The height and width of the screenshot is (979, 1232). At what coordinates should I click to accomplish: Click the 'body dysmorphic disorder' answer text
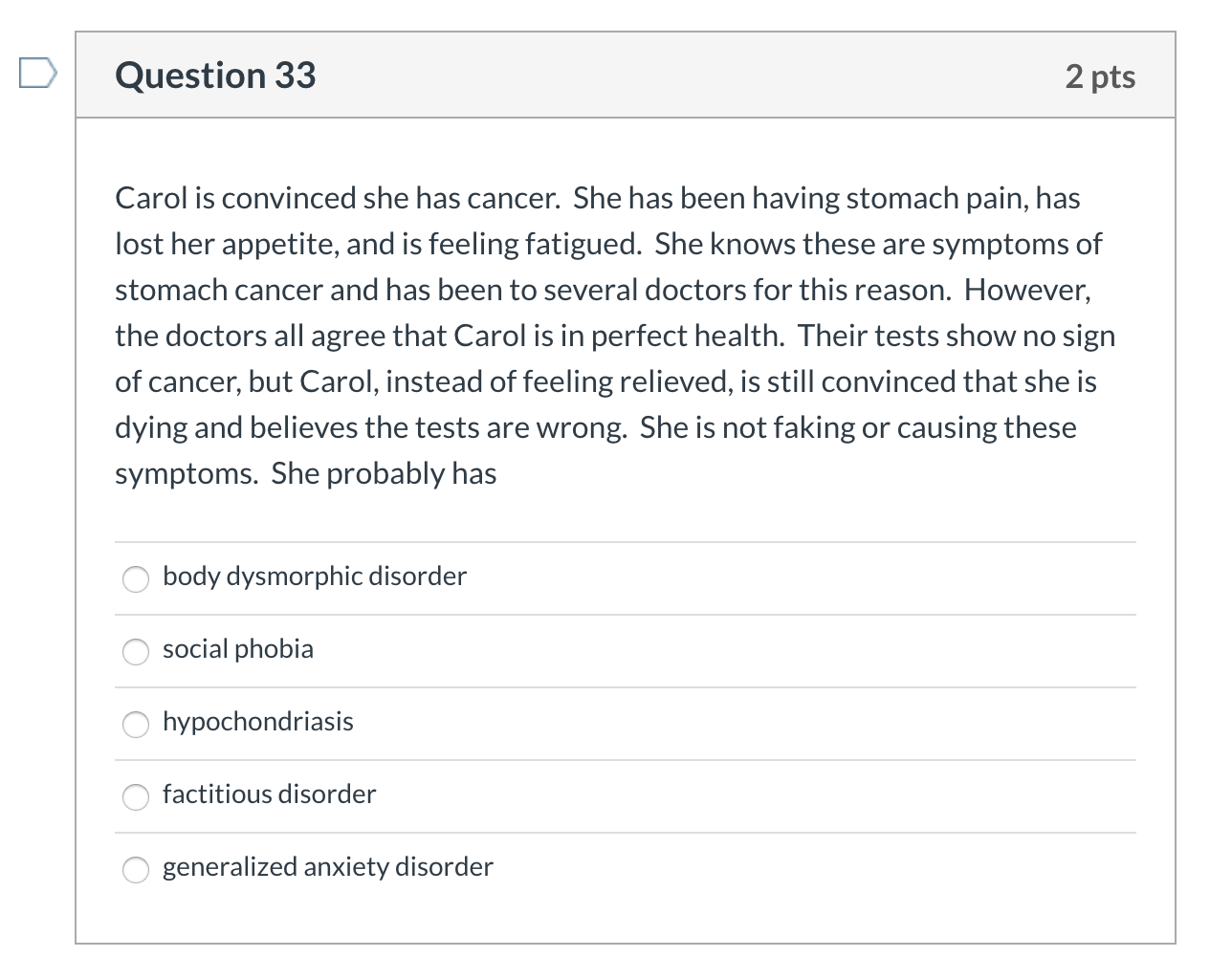[314, 577]
